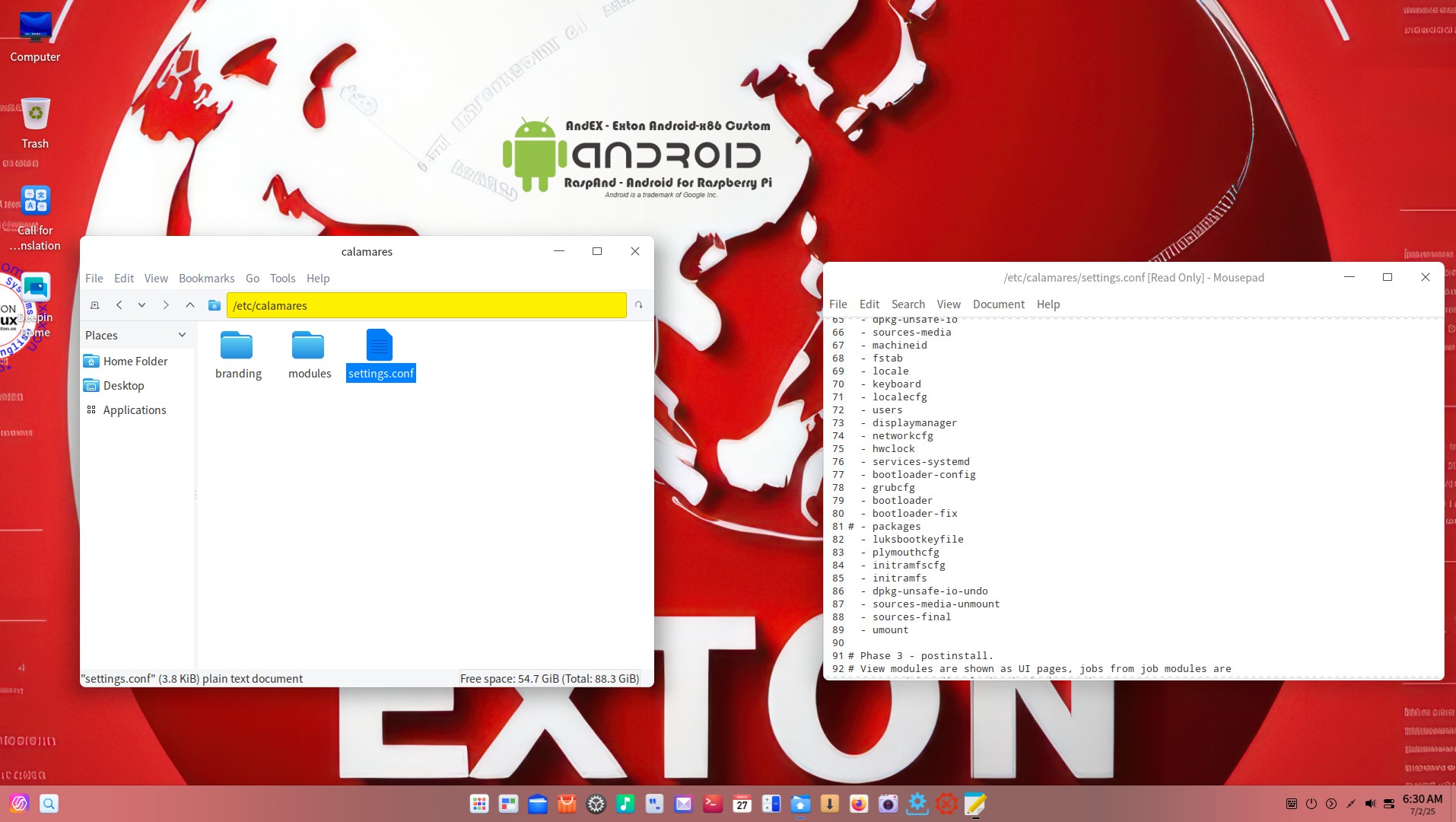Open Mousepad's Document menu

click(999, 304)
